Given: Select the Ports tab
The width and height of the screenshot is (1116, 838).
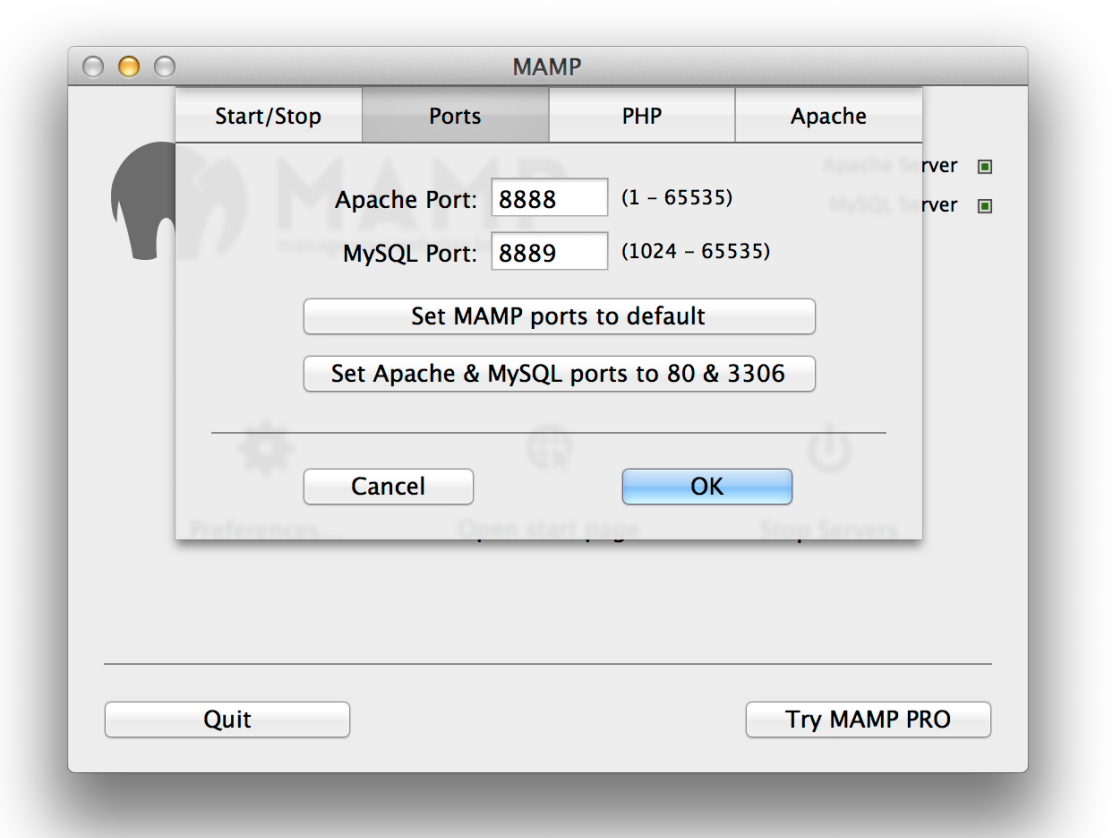Looking at the screenshot, I should 456,115.
